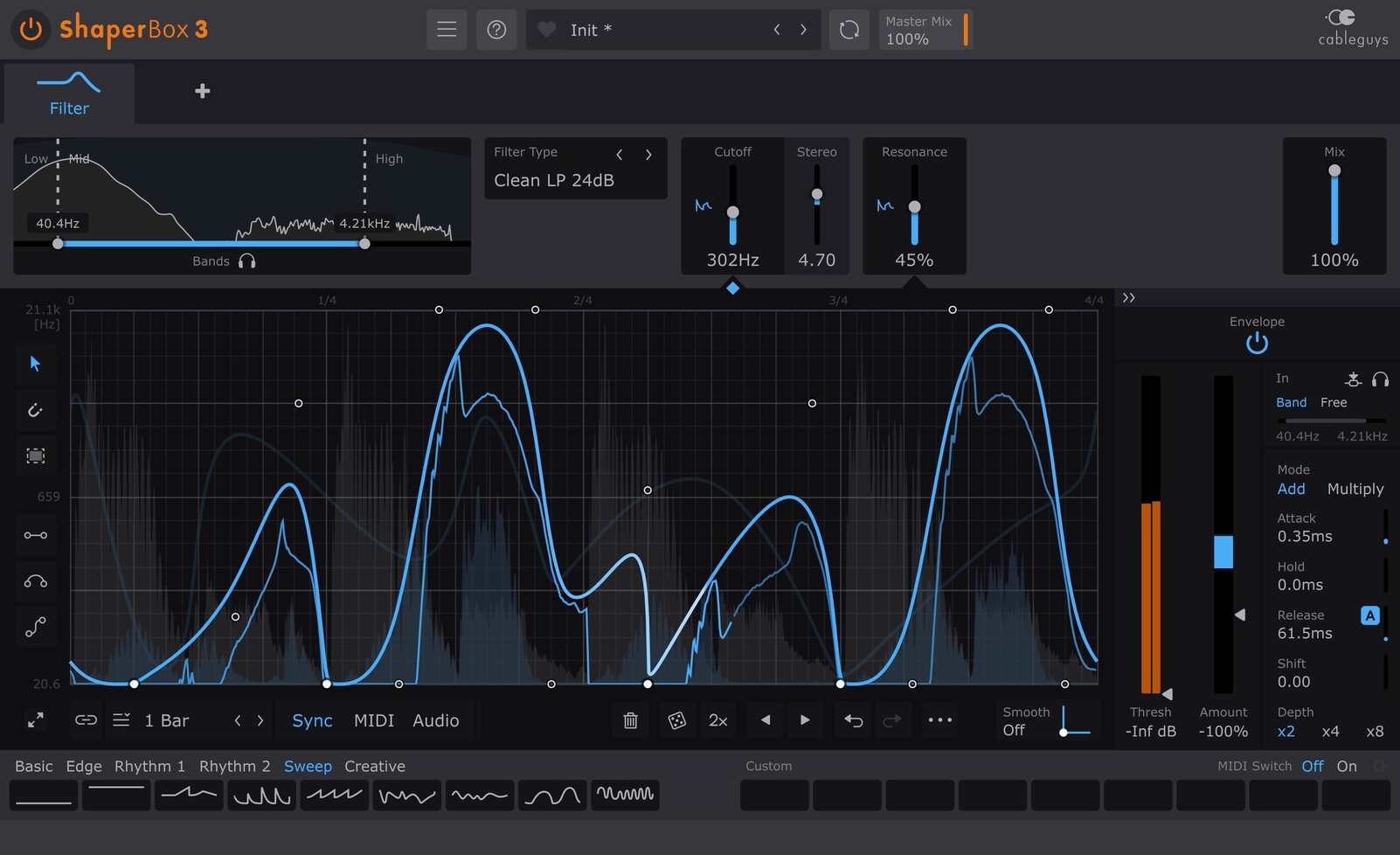Double the pattern using the 2x icon
Image resolution: width=1400 pixels, height=855 pixels.
point(717,719)
